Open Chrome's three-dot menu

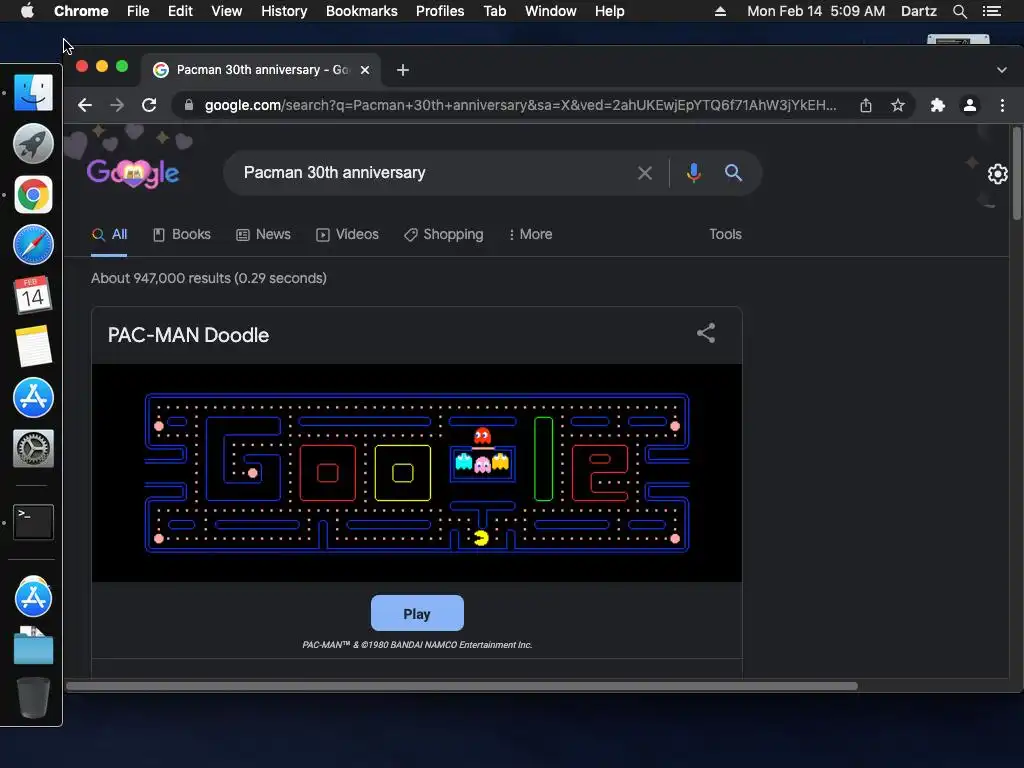point(1002,105)
